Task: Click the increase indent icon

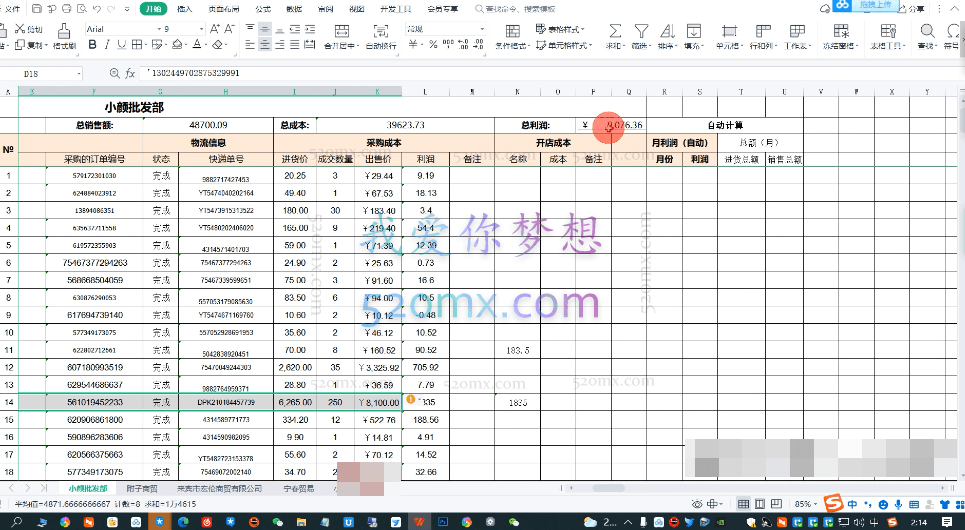Action: click(310, 29)
